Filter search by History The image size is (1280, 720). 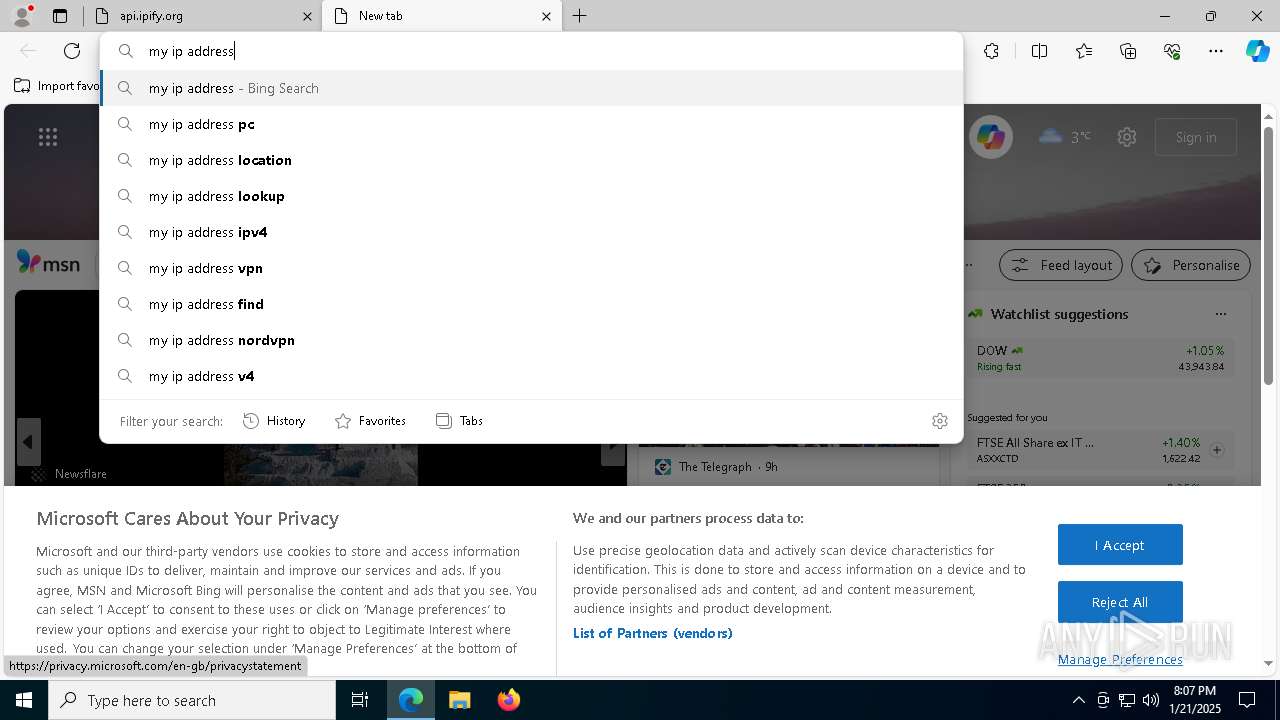point(274,421)
